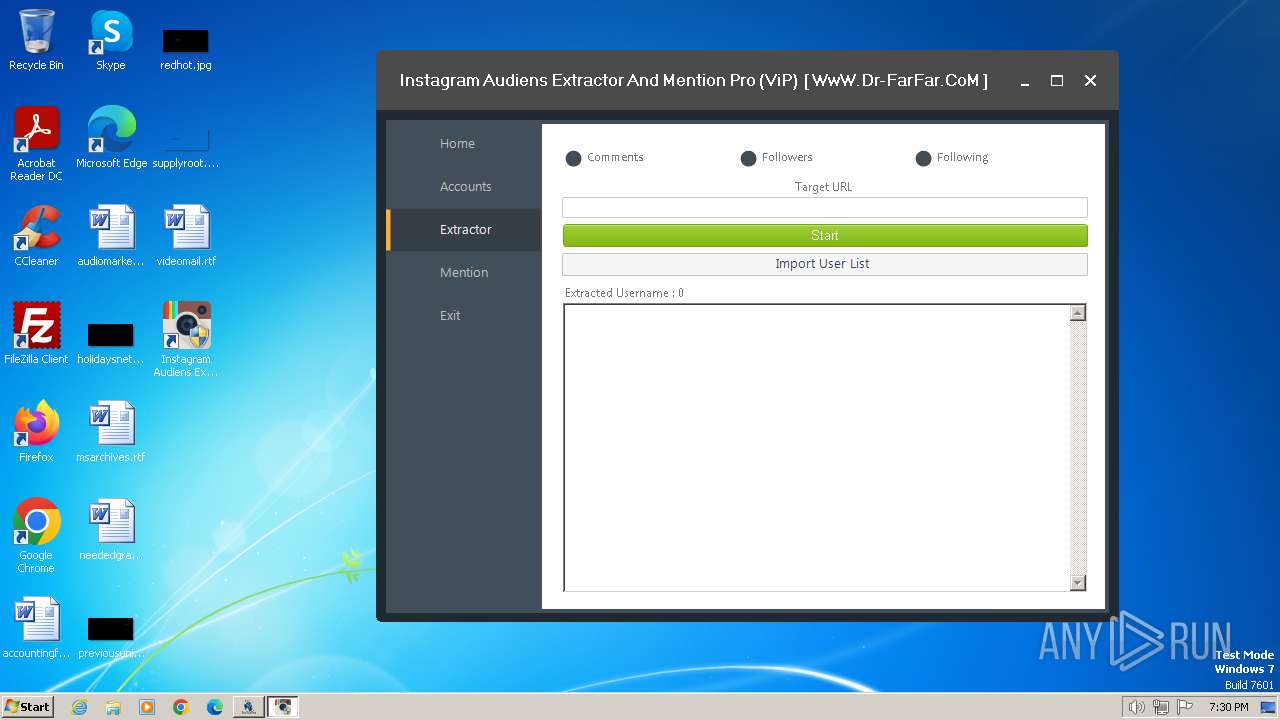
Task: Open Chrome from the taskbar
Action: (181, 707)
